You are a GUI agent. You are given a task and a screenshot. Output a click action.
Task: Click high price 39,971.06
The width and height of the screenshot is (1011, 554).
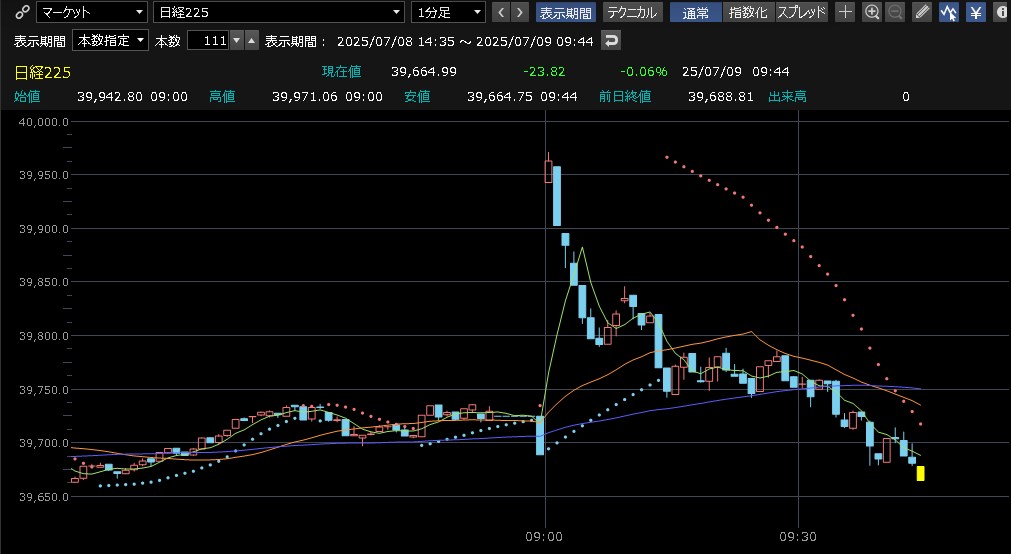coord(304,97)
